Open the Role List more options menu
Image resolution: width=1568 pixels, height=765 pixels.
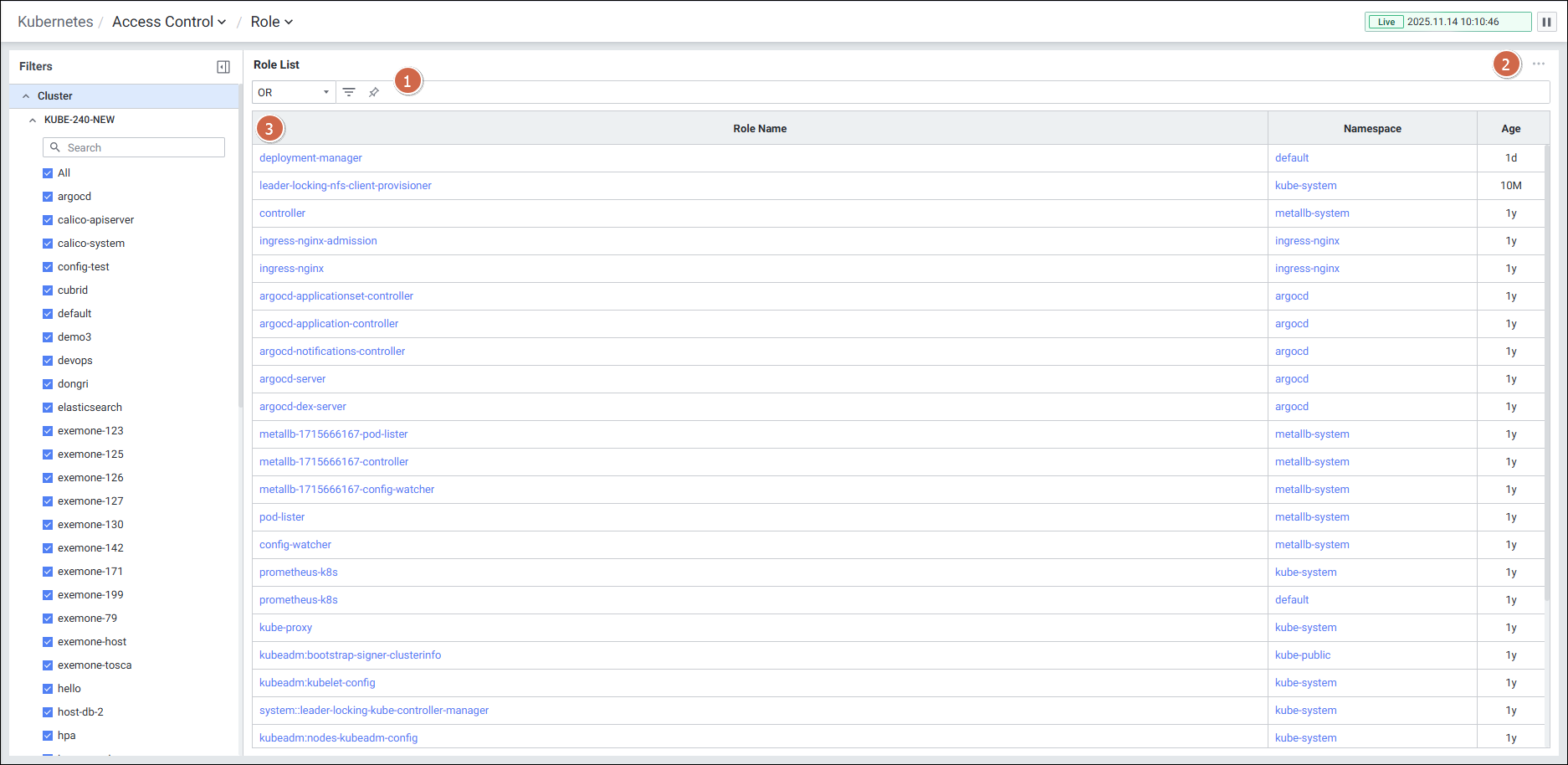coord(1538,64)
